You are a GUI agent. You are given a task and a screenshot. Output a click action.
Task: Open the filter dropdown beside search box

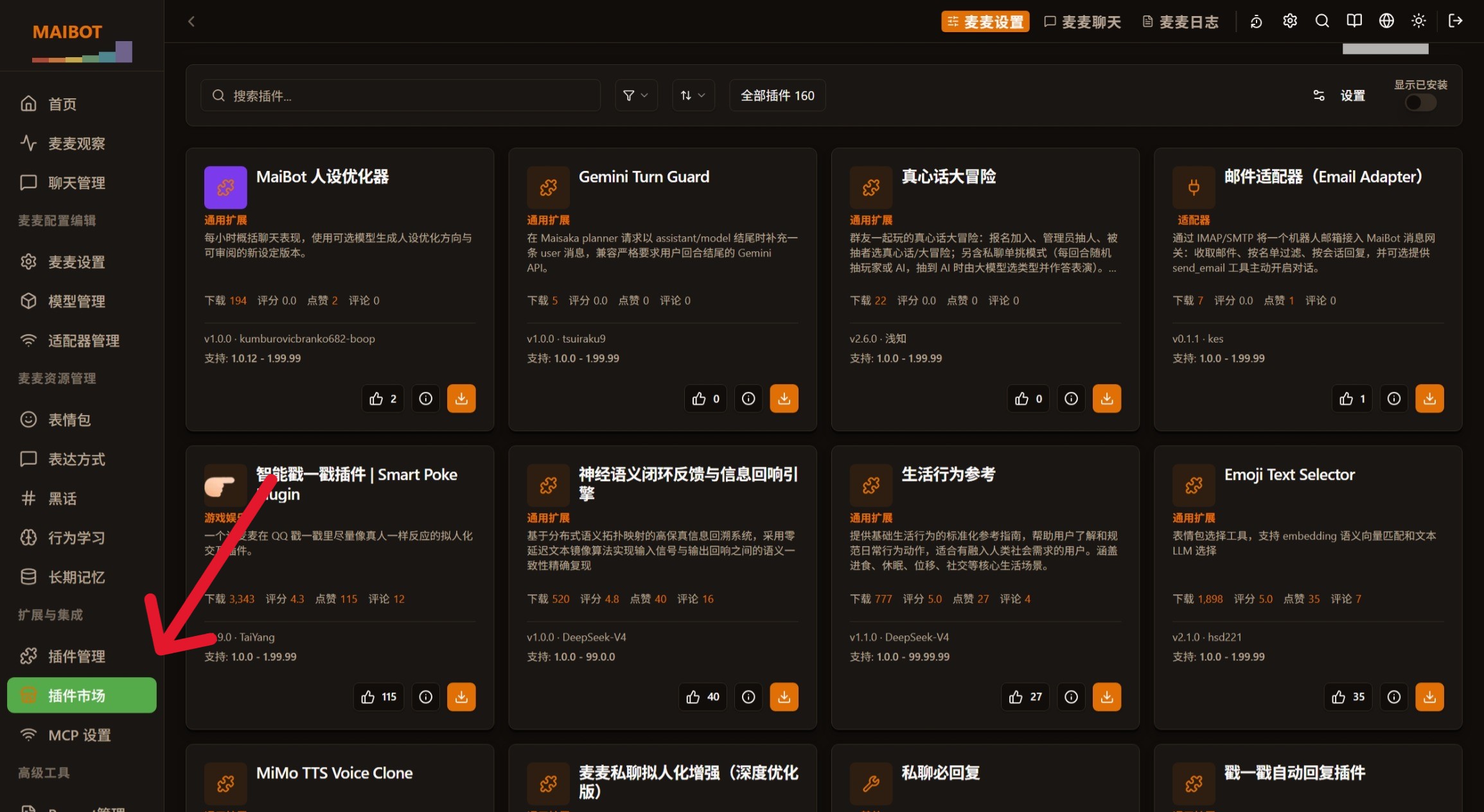[x=636, y=95]
